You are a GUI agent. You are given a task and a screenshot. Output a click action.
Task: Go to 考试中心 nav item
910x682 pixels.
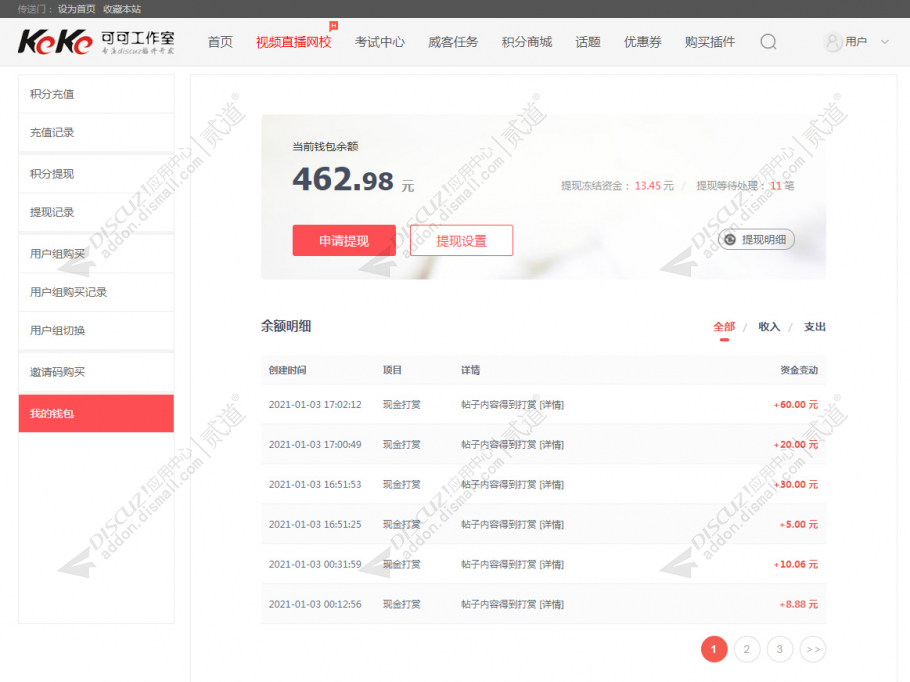click(380, 42)
